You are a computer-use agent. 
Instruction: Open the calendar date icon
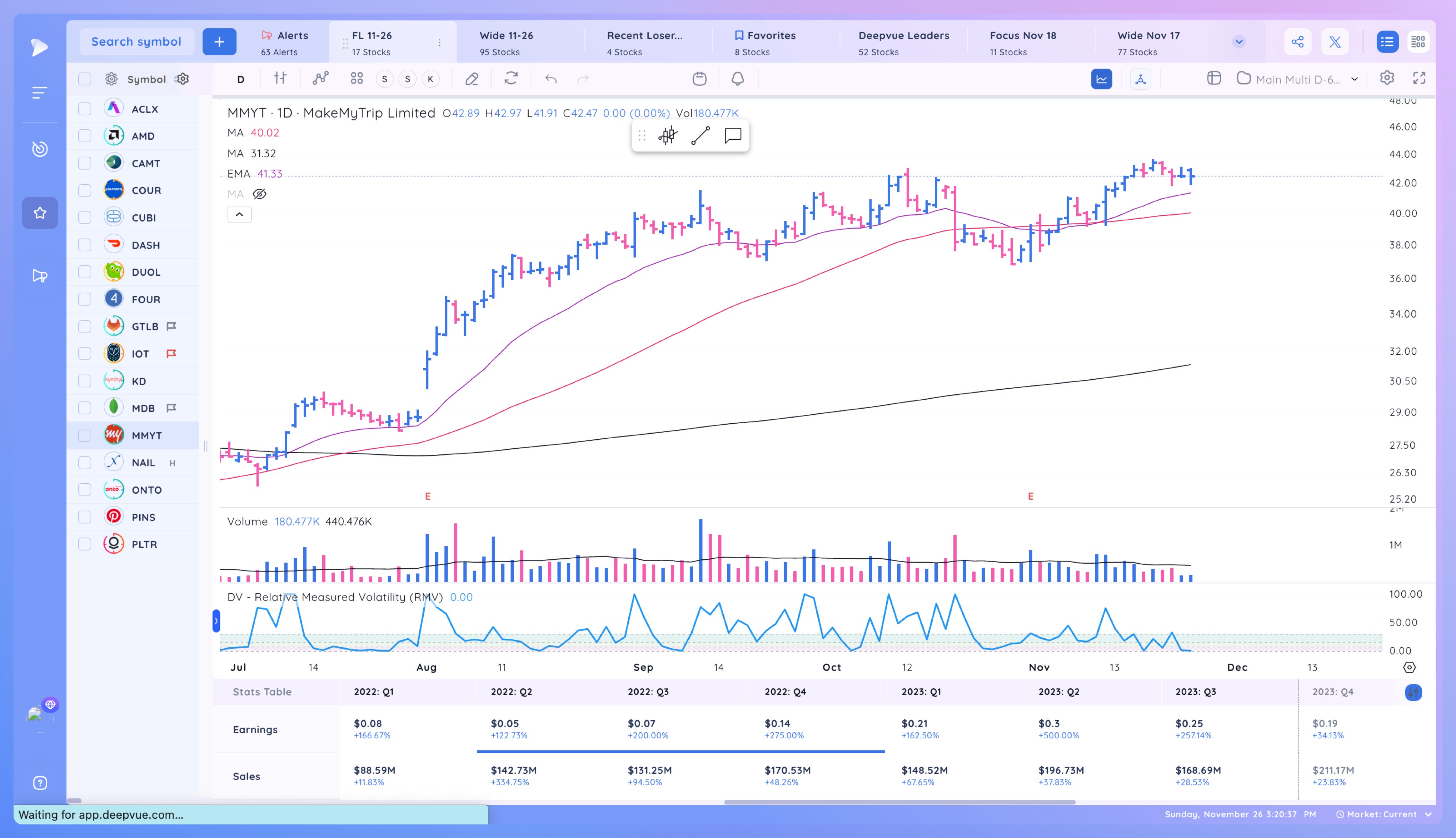(x=699, y=78)
